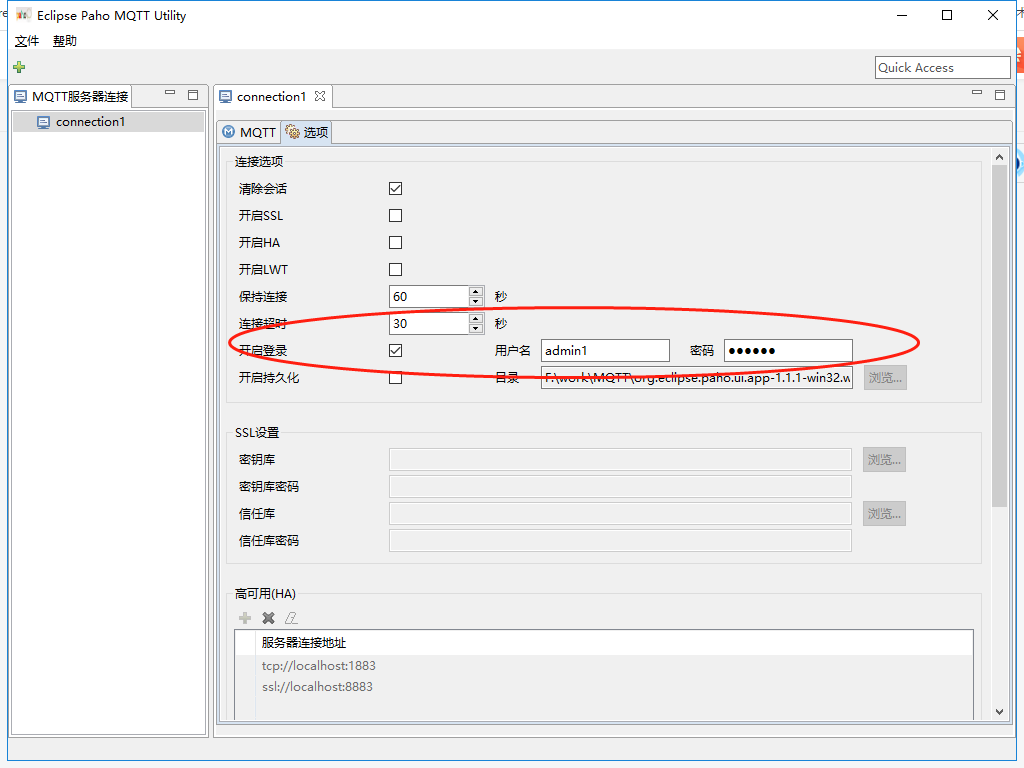The height and width of the screenshot is (768, 1024).
Task: Click the 保持连接 field showing 60
Action: (429, 296)
